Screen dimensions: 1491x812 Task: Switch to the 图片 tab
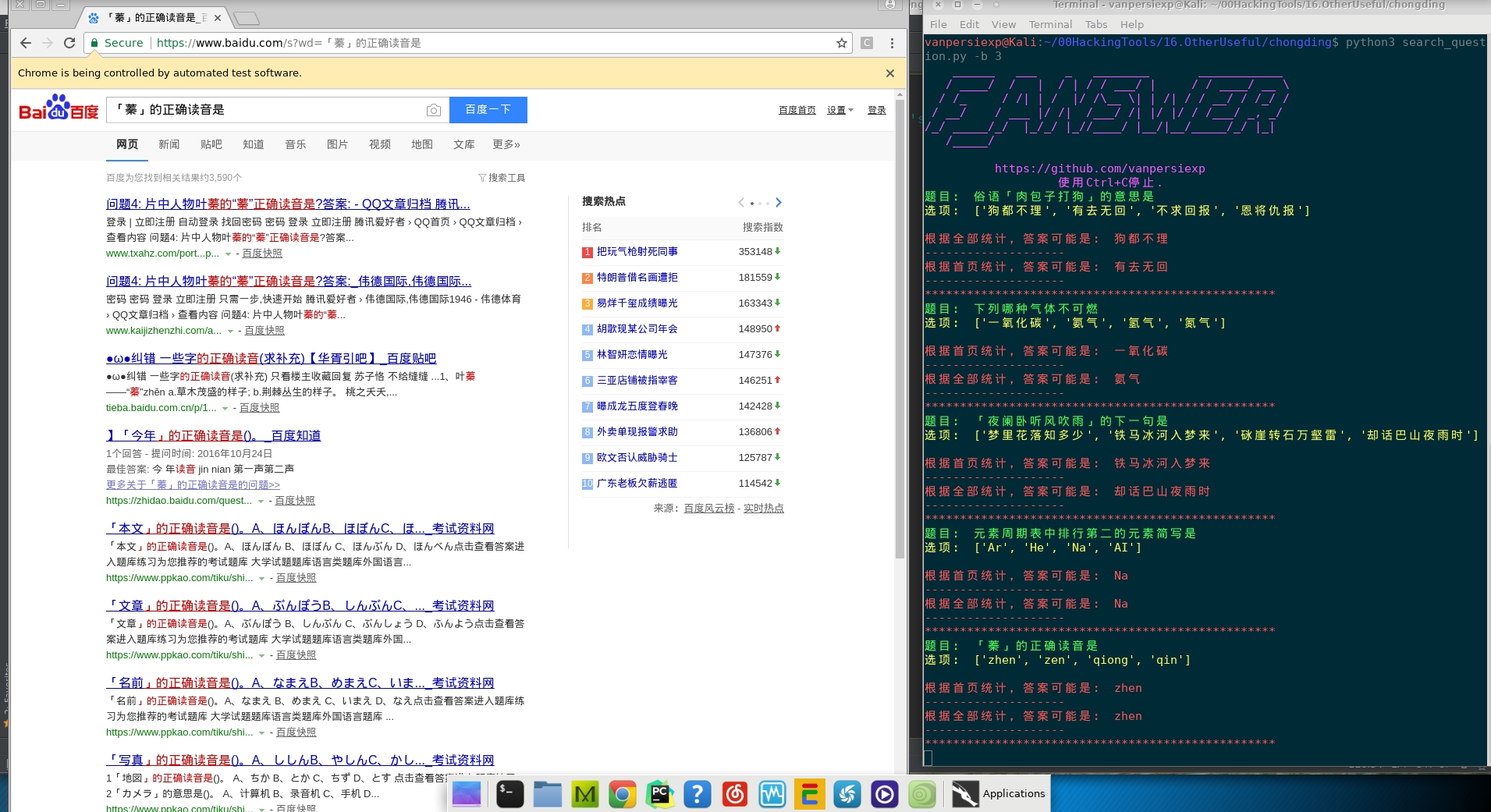338,144
